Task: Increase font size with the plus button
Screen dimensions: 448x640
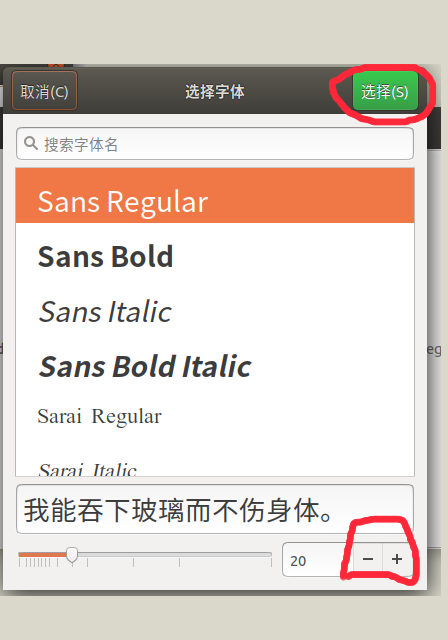Action: [x=397, y=559]
